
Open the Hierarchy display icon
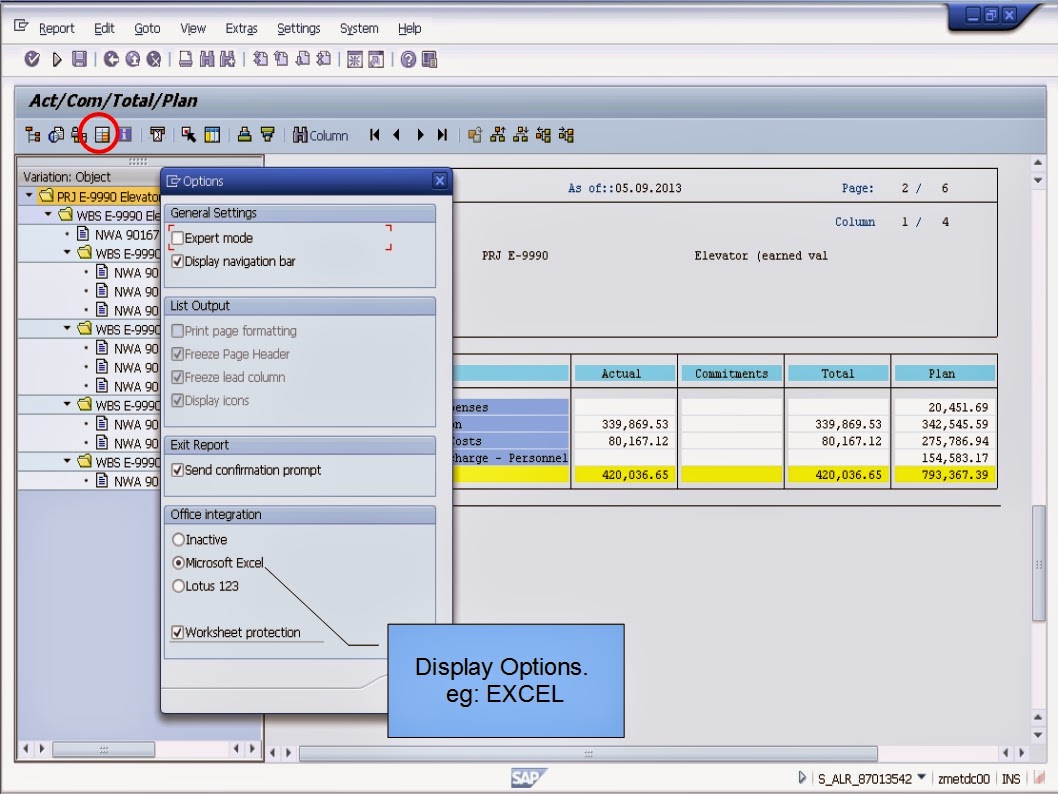33,135
